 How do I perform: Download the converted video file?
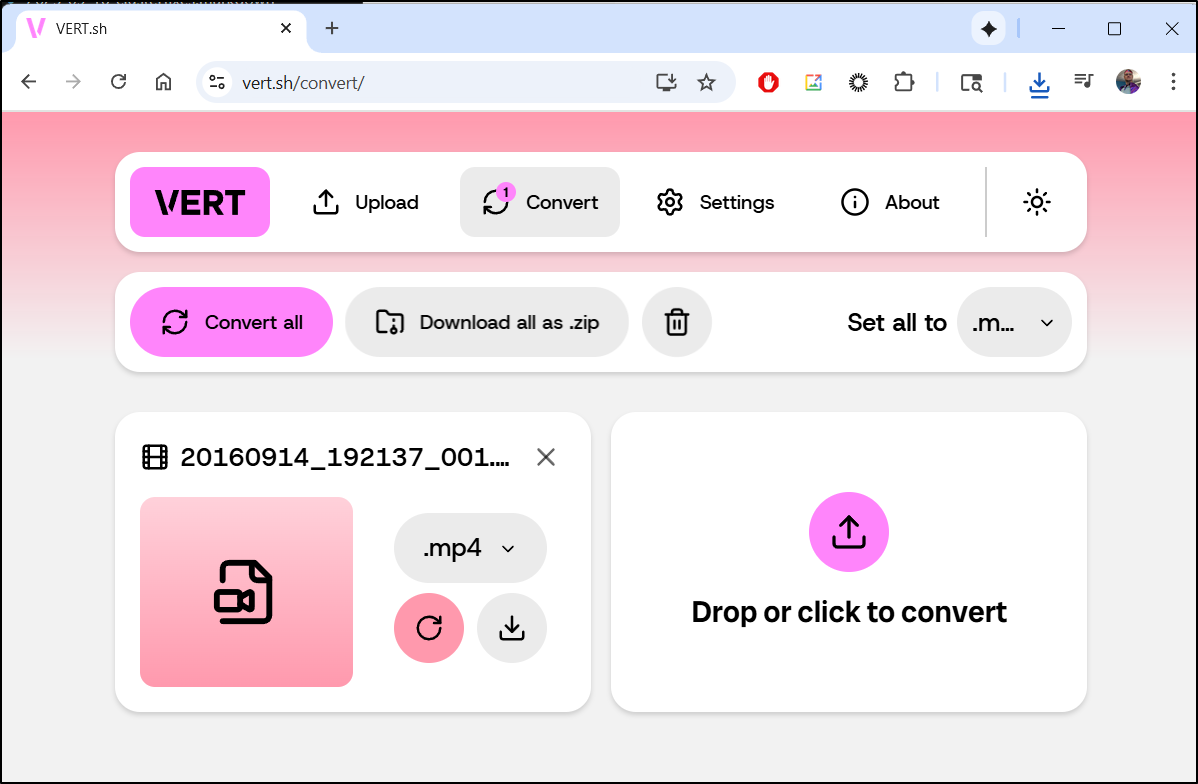coord(512,628)
